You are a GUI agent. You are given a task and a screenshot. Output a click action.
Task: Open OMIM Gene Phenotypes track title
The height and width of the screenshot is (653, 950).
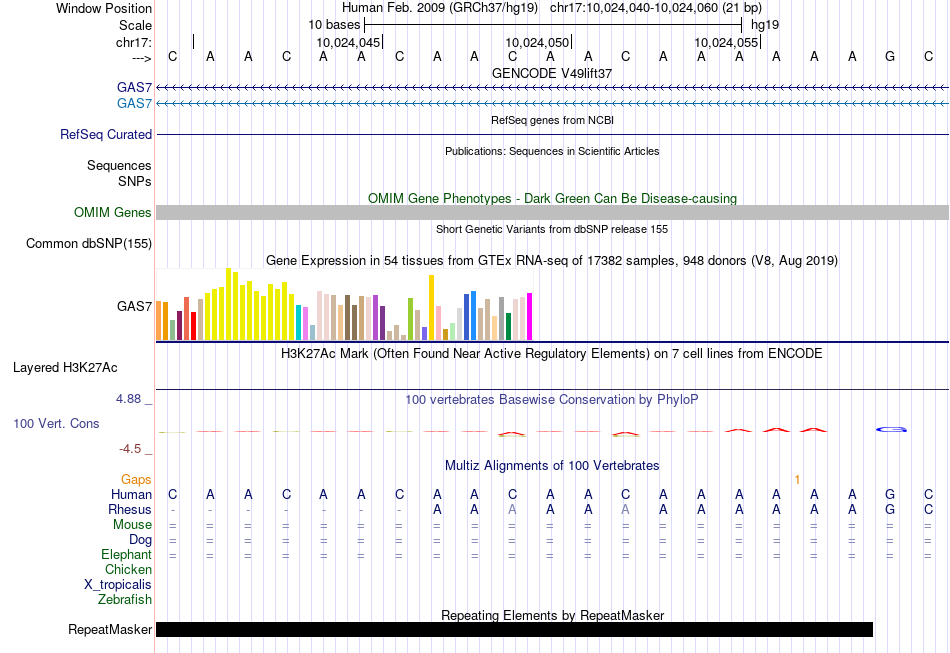[553, 199]
